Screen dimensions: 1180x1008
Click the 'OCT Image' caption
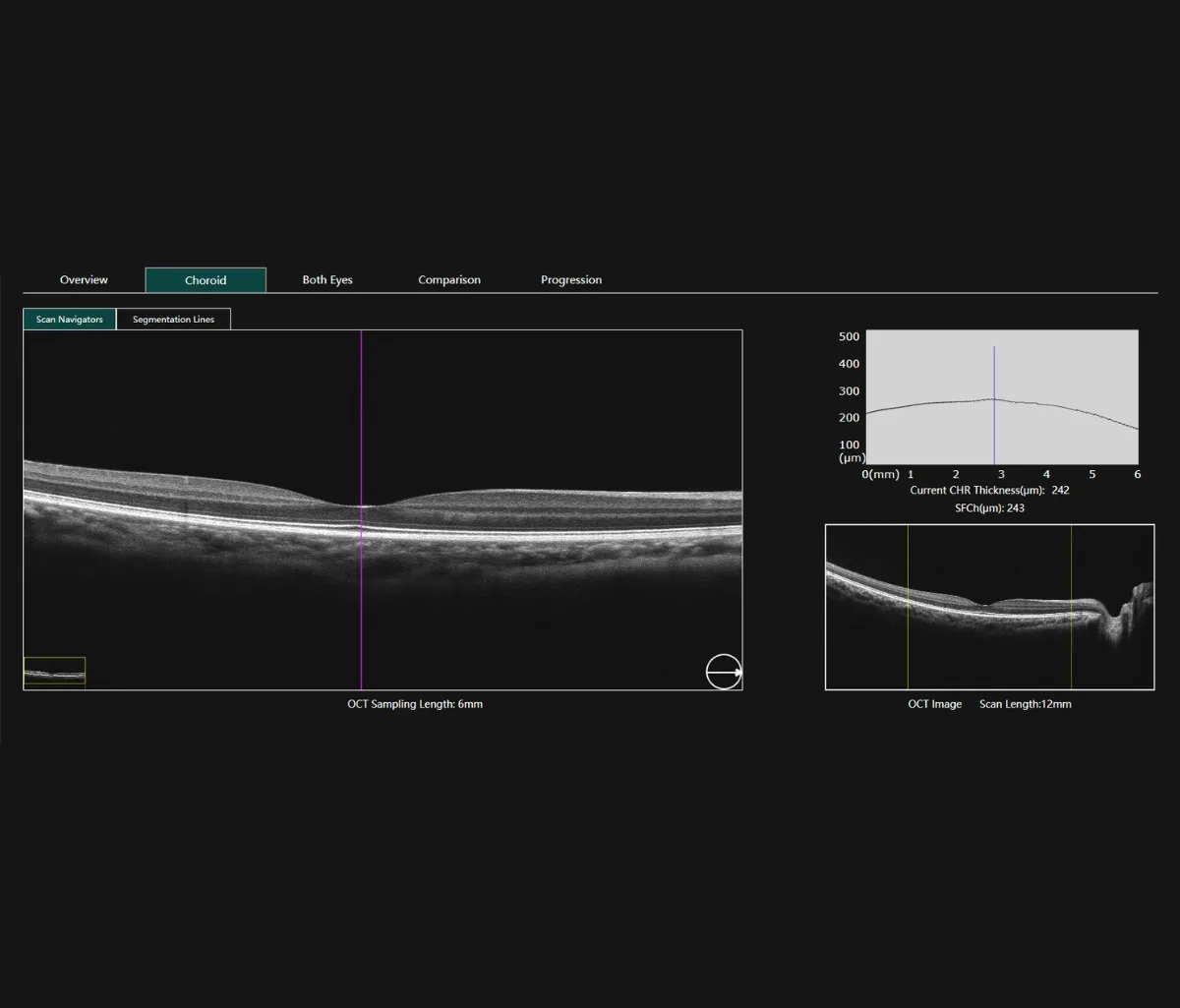coord(934,704)
